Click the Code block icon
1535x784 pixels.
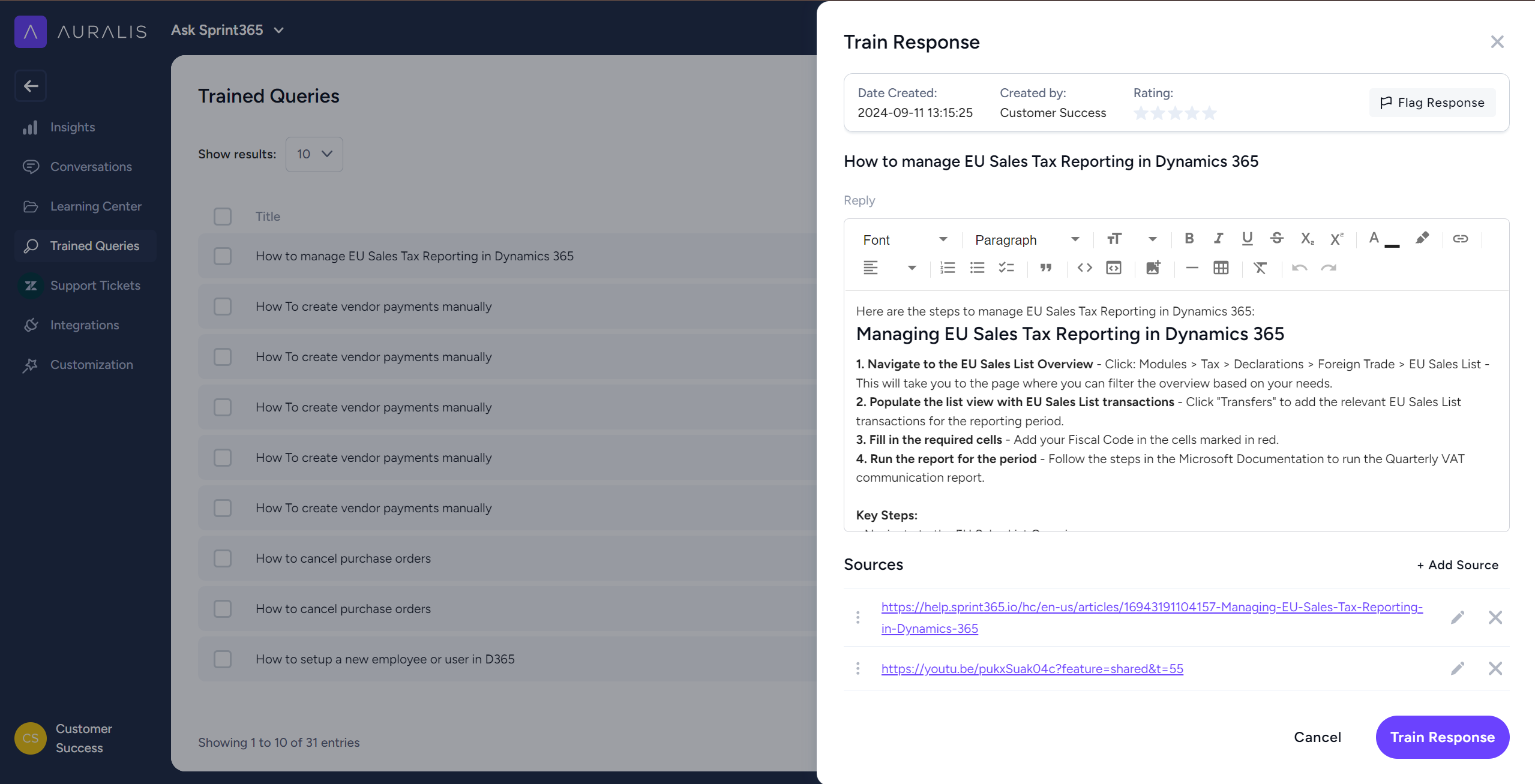tap(1113, 268)
